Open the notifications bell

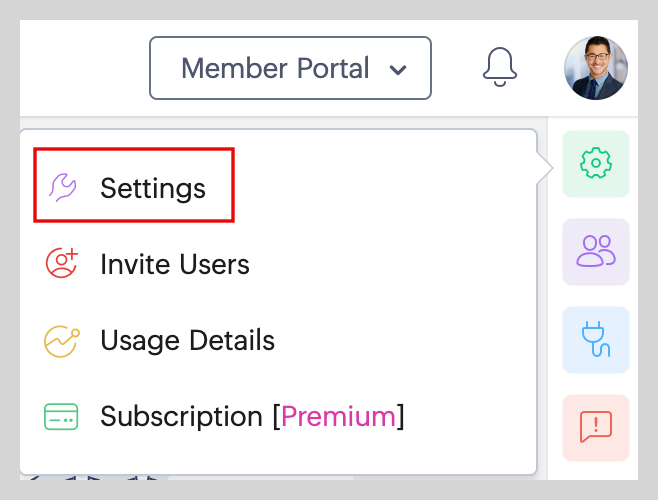click(x=500, y=68)
